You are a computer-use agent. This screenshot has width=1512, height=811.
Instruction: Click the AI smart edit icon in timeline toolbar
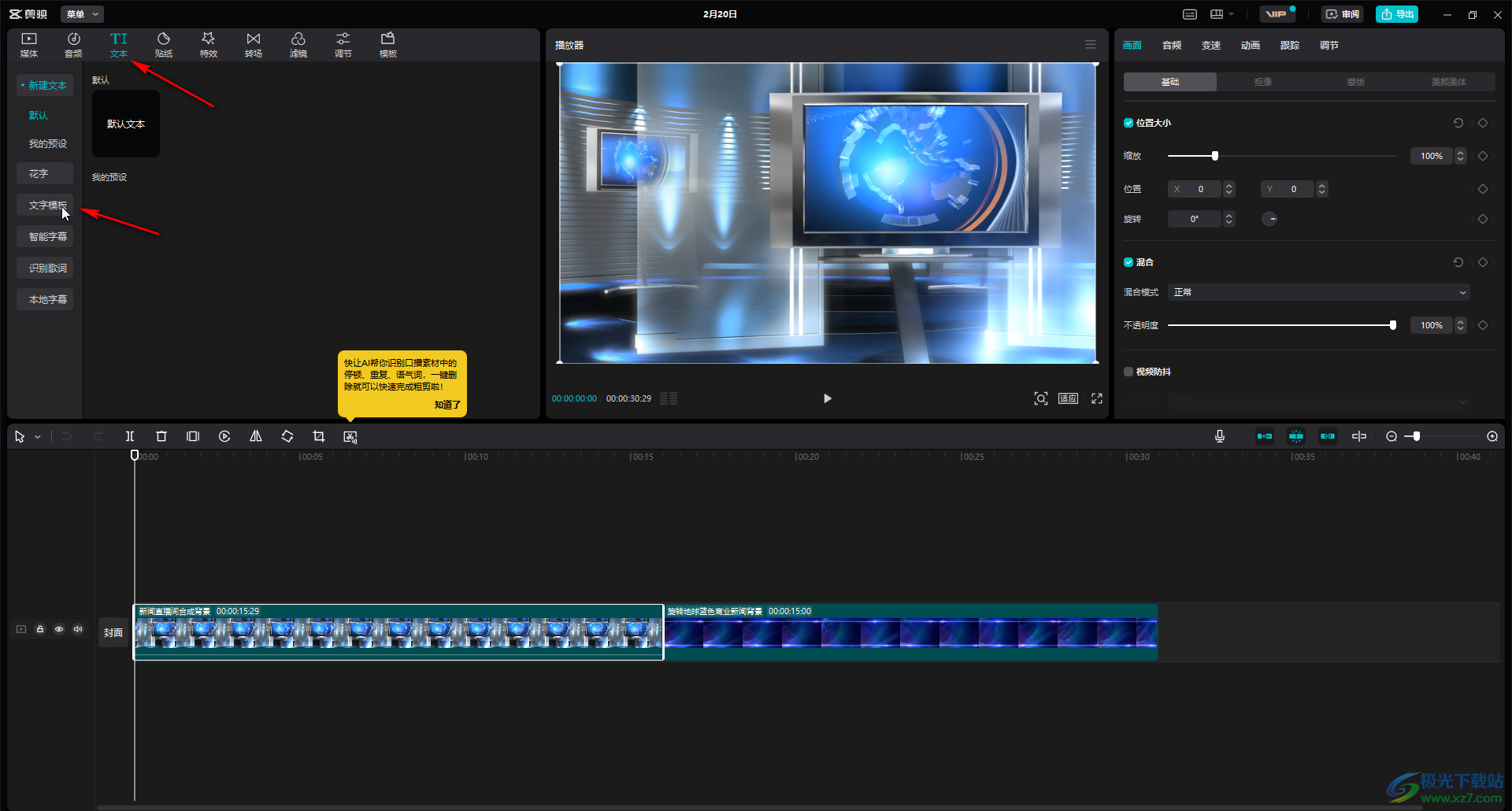click(x=350, y=436)
